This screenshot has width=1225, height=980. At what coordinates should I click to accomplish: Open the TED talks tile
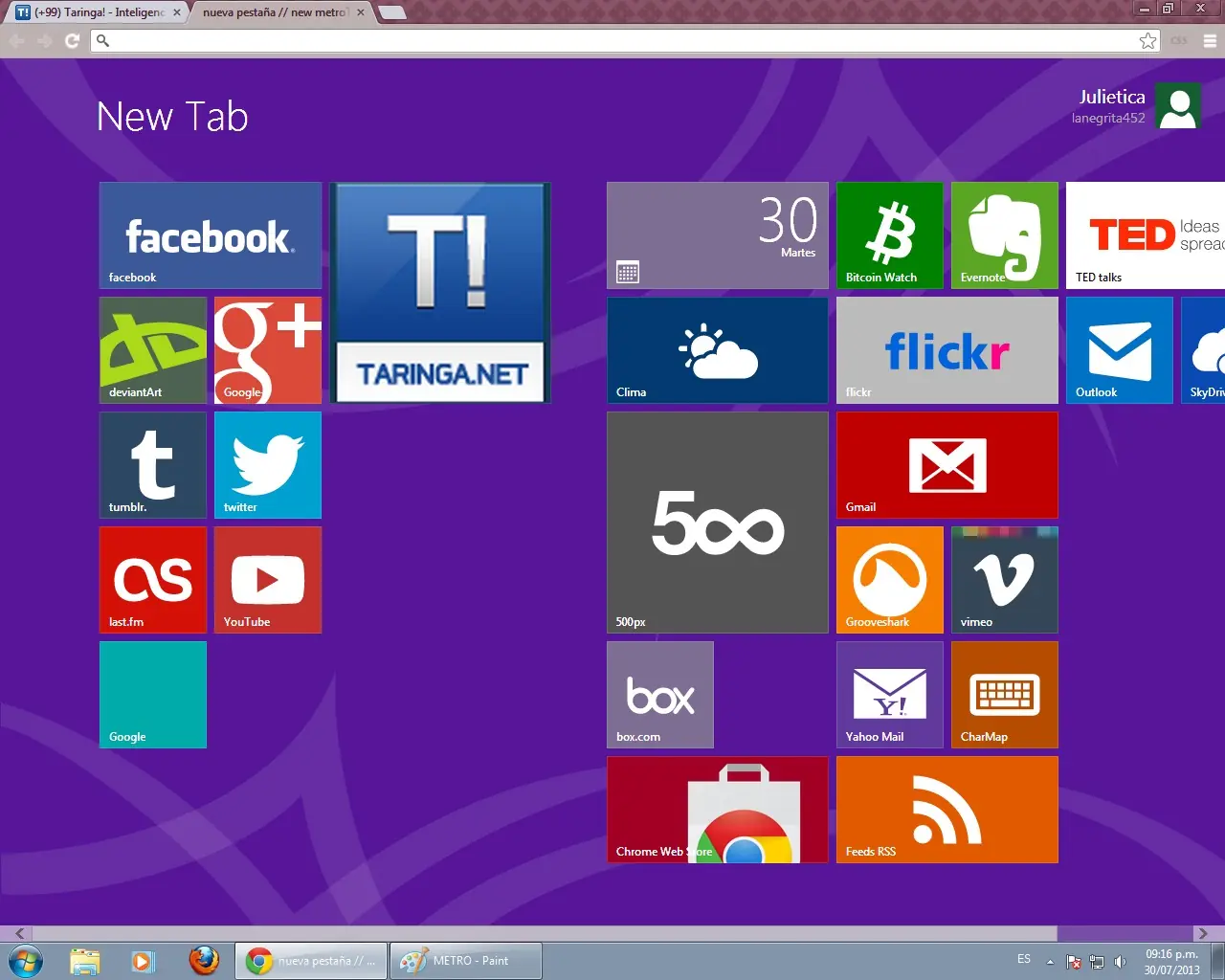[x=1146, y=235]
